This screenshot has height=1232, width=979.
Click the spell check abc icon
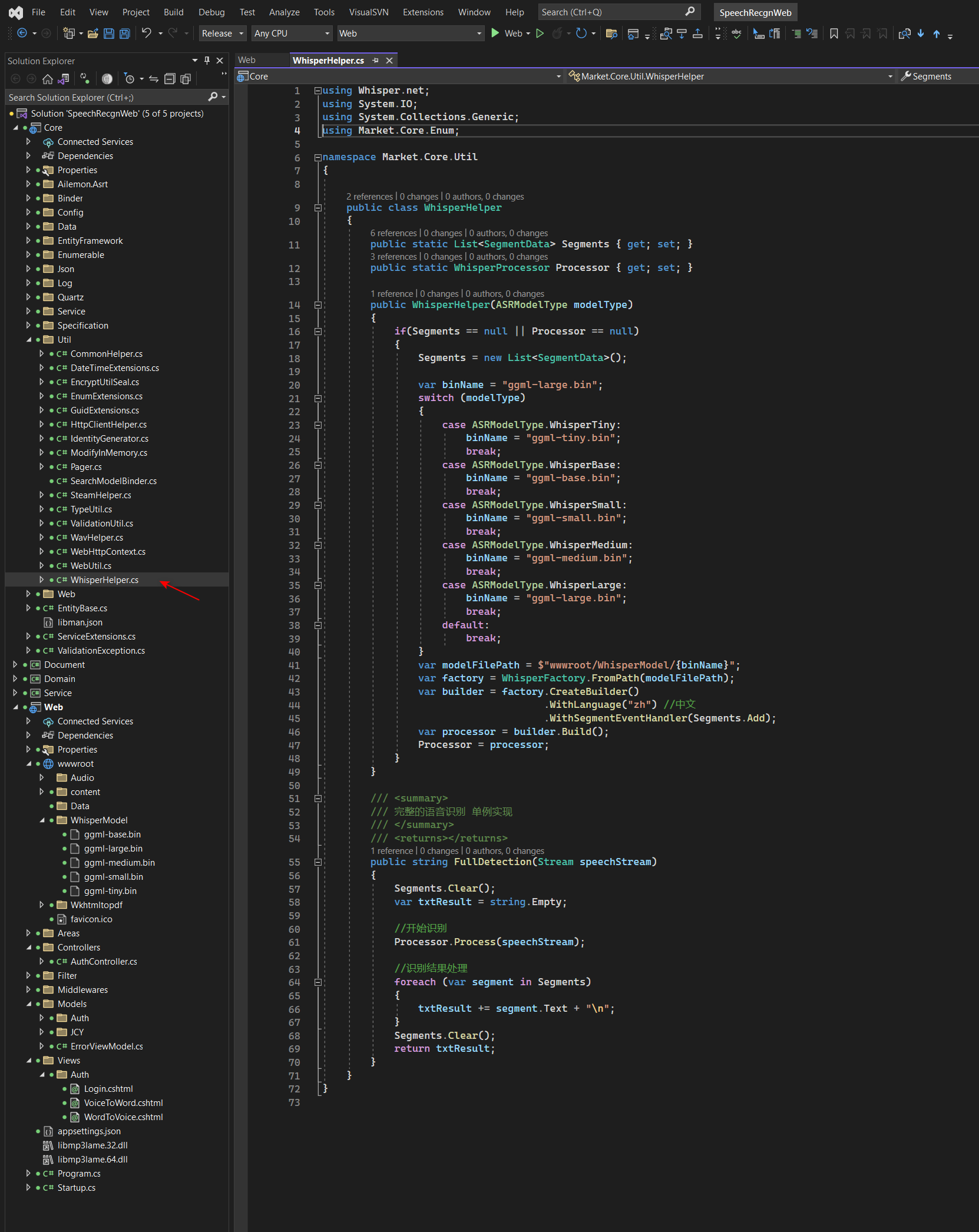tap(736, 34)
